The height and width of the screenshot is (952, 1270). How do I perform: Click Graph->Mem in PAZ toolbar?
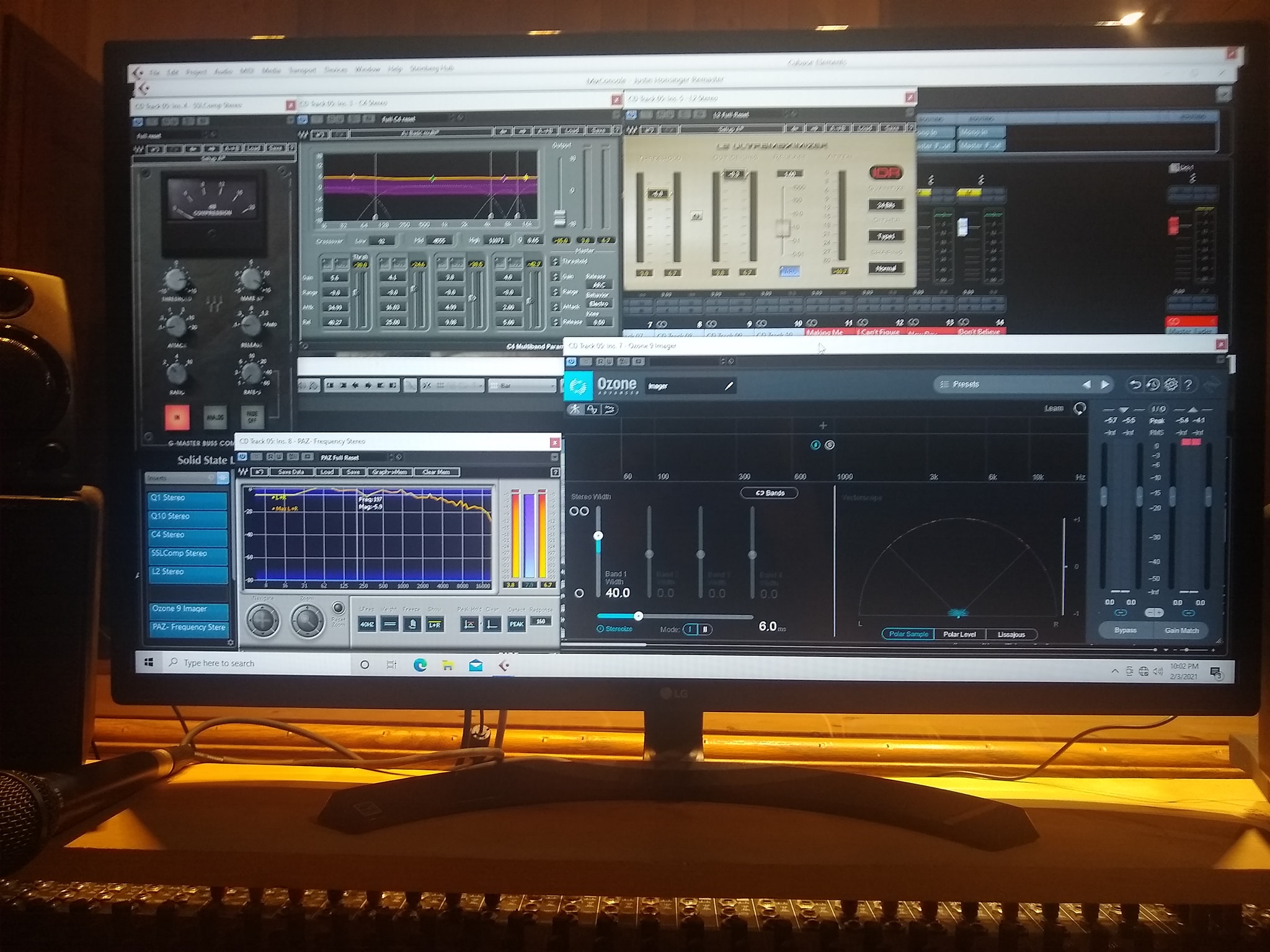(389, 472)
